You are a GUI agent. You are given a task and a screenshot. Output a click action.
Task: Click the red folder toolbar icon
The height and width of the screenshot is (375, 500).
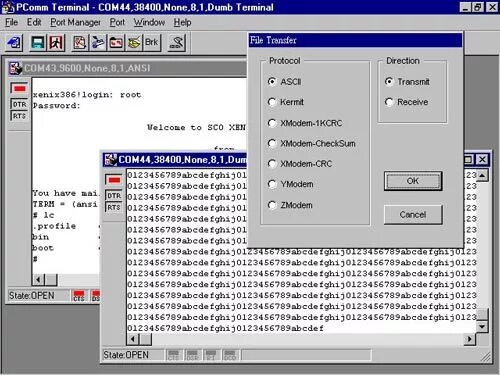(116, 43)
